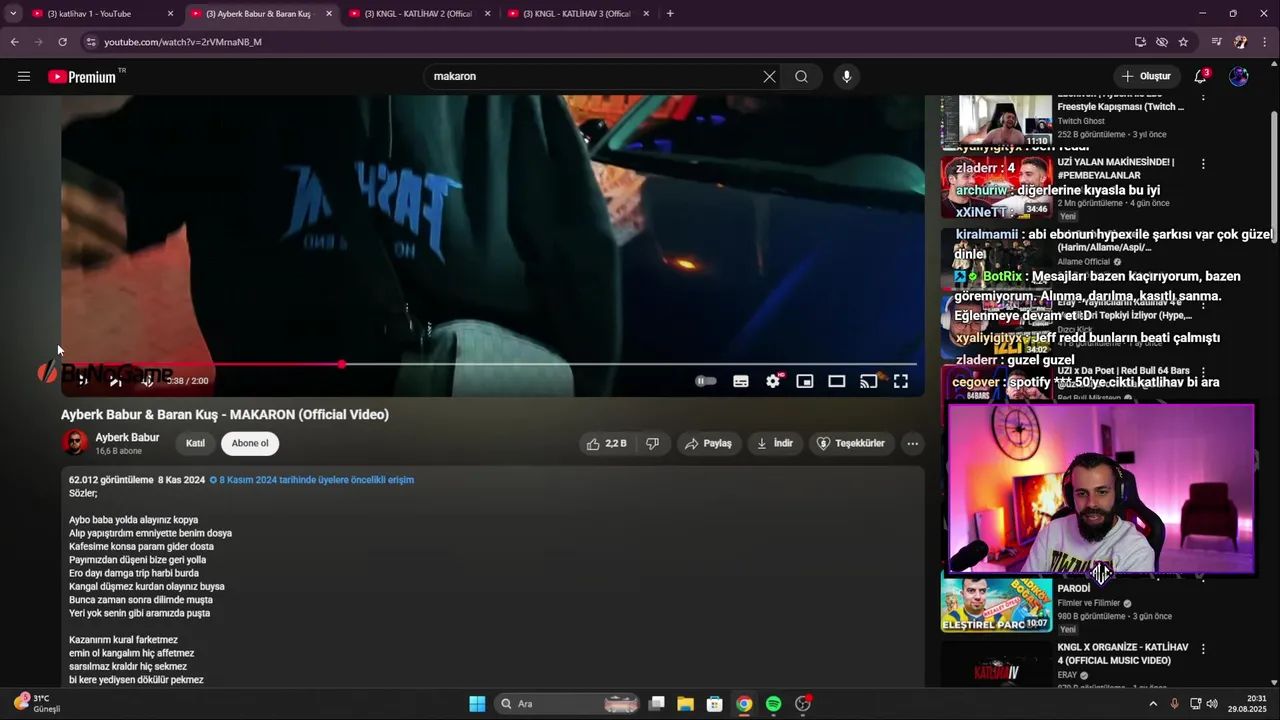The image size is (1280, 720).
Task: Reload the page
Action: [62, 42]
